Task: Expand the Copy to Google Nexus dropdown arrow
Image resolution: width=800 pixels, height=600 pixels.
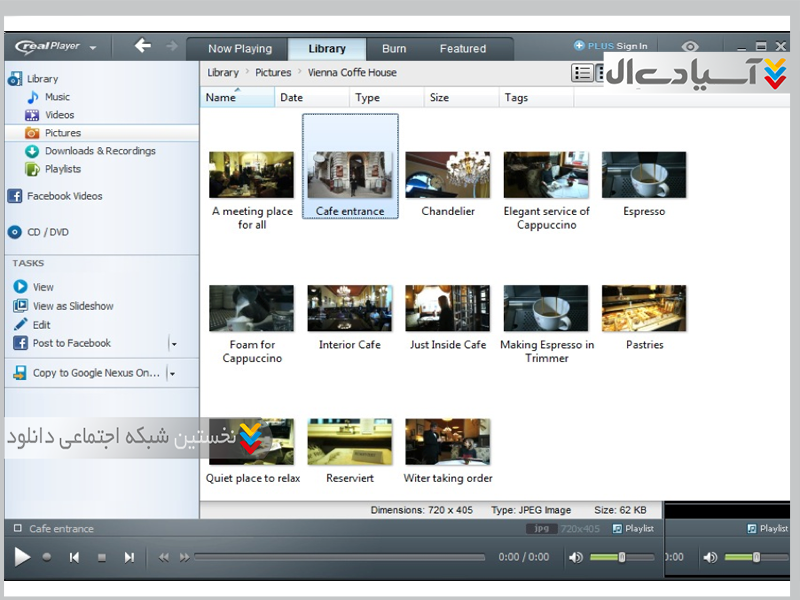Action: coord(172,374)
